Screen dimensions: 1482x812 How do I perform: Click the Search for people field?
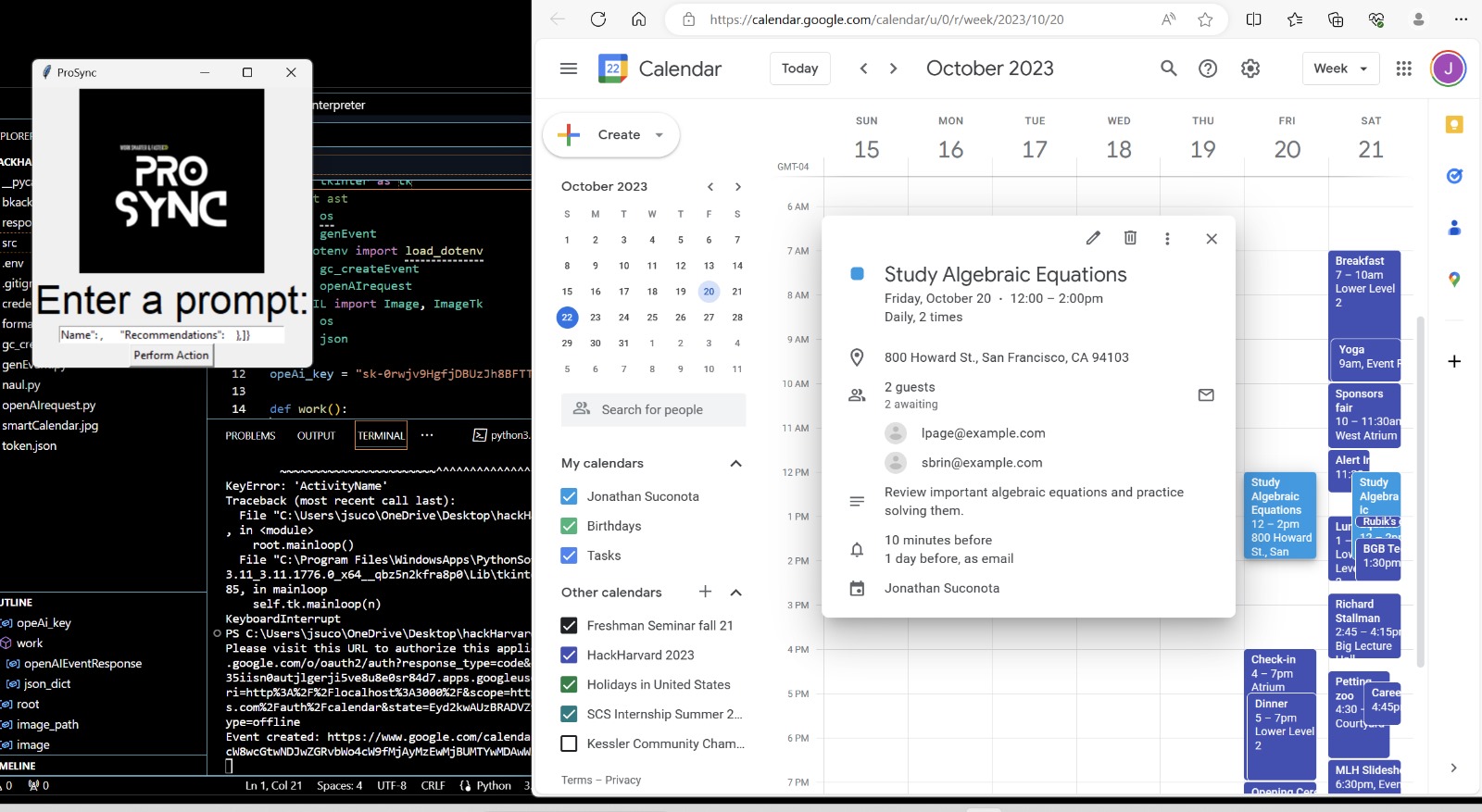653,409
